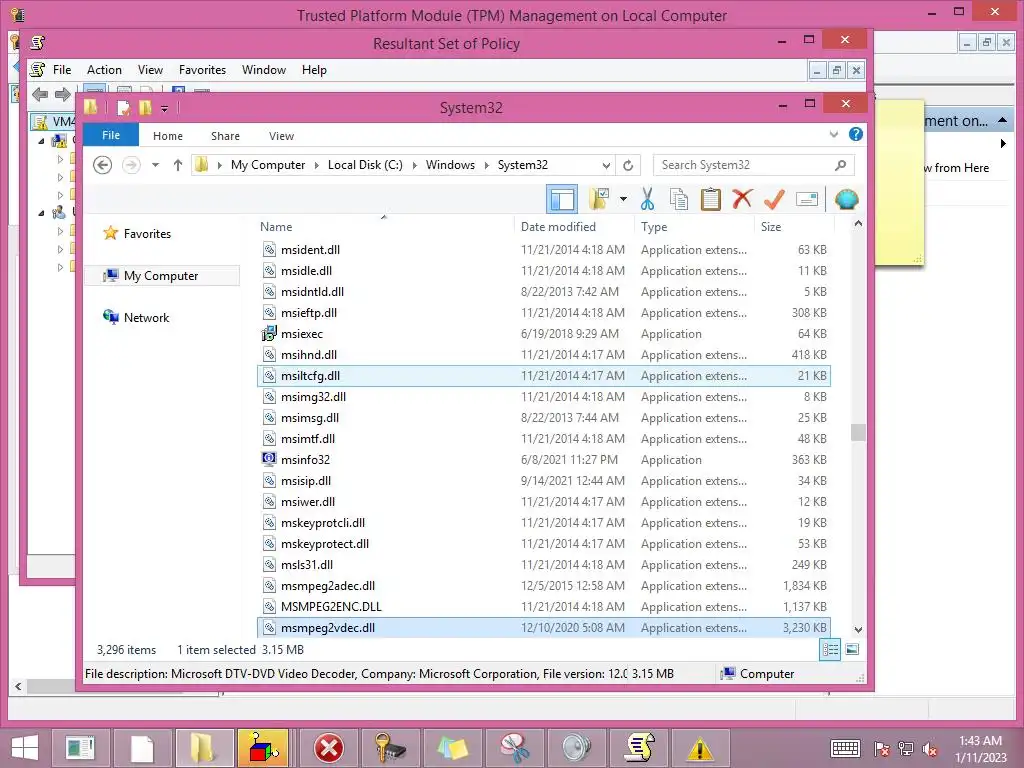Refresh the System32 folder view

click(628, 165)
